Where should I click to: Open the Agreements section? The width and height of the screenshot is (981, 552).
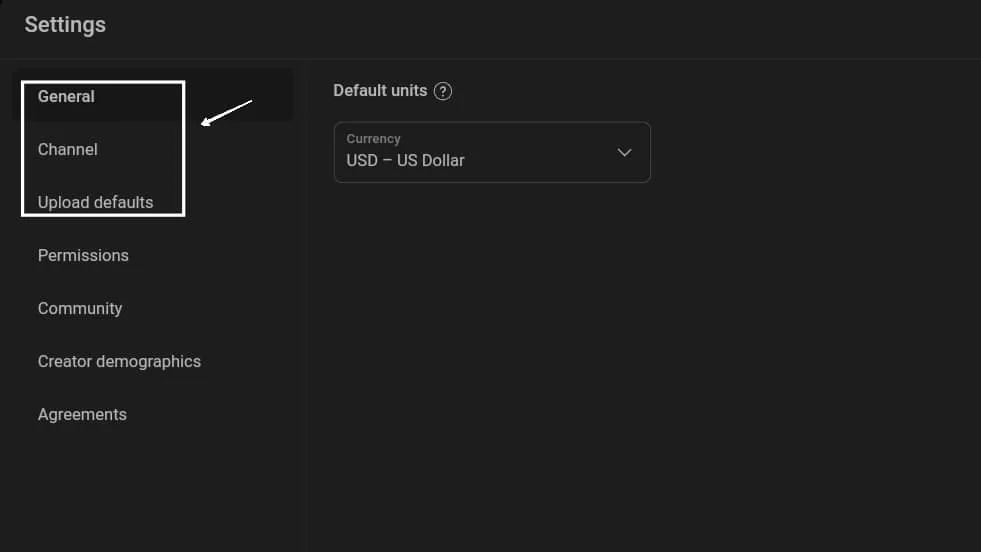[x=82, y=414]
